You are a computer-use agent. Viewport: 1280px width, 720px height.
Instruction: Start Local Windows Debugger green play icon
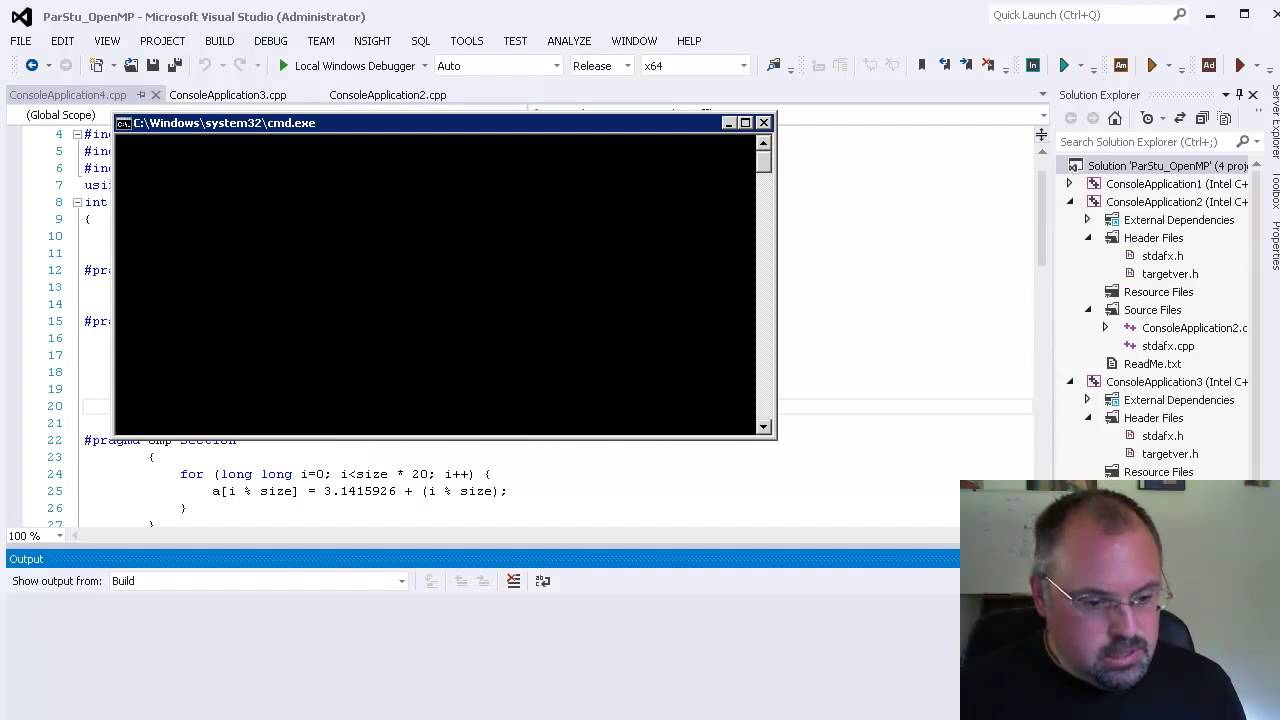284,65
